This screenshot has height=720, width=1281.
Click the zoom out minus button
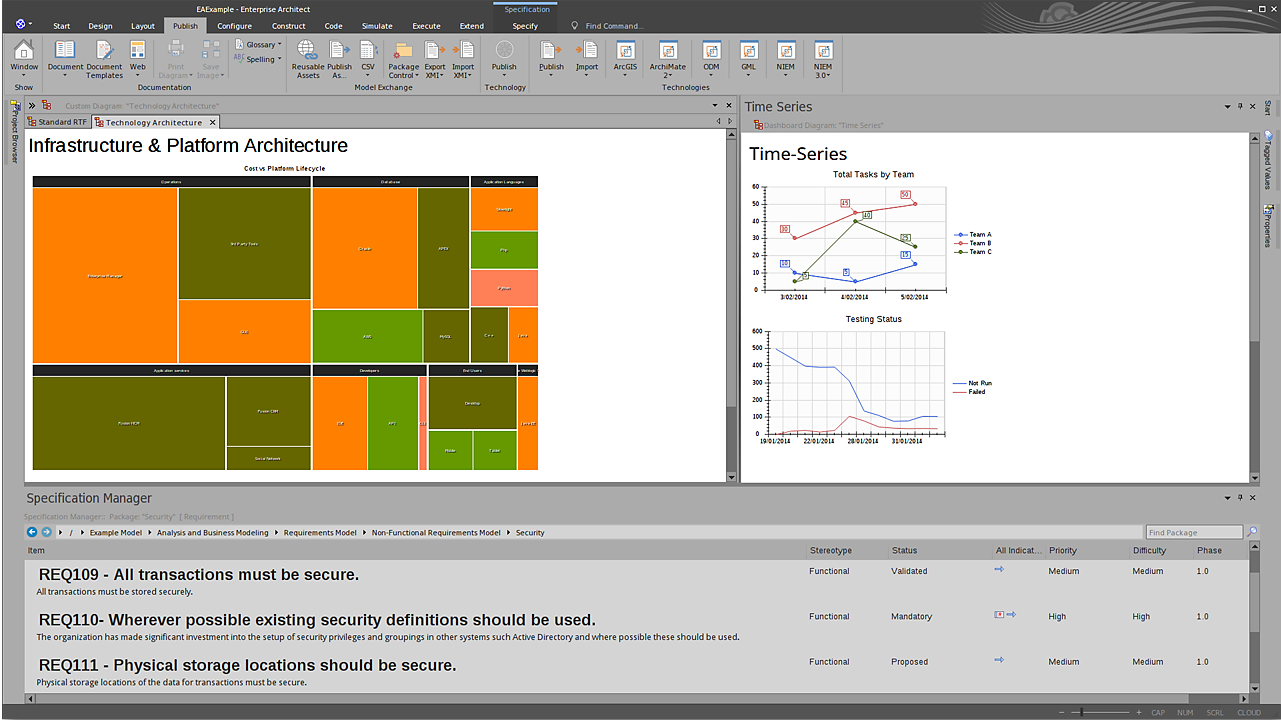tap(1061, 713)
